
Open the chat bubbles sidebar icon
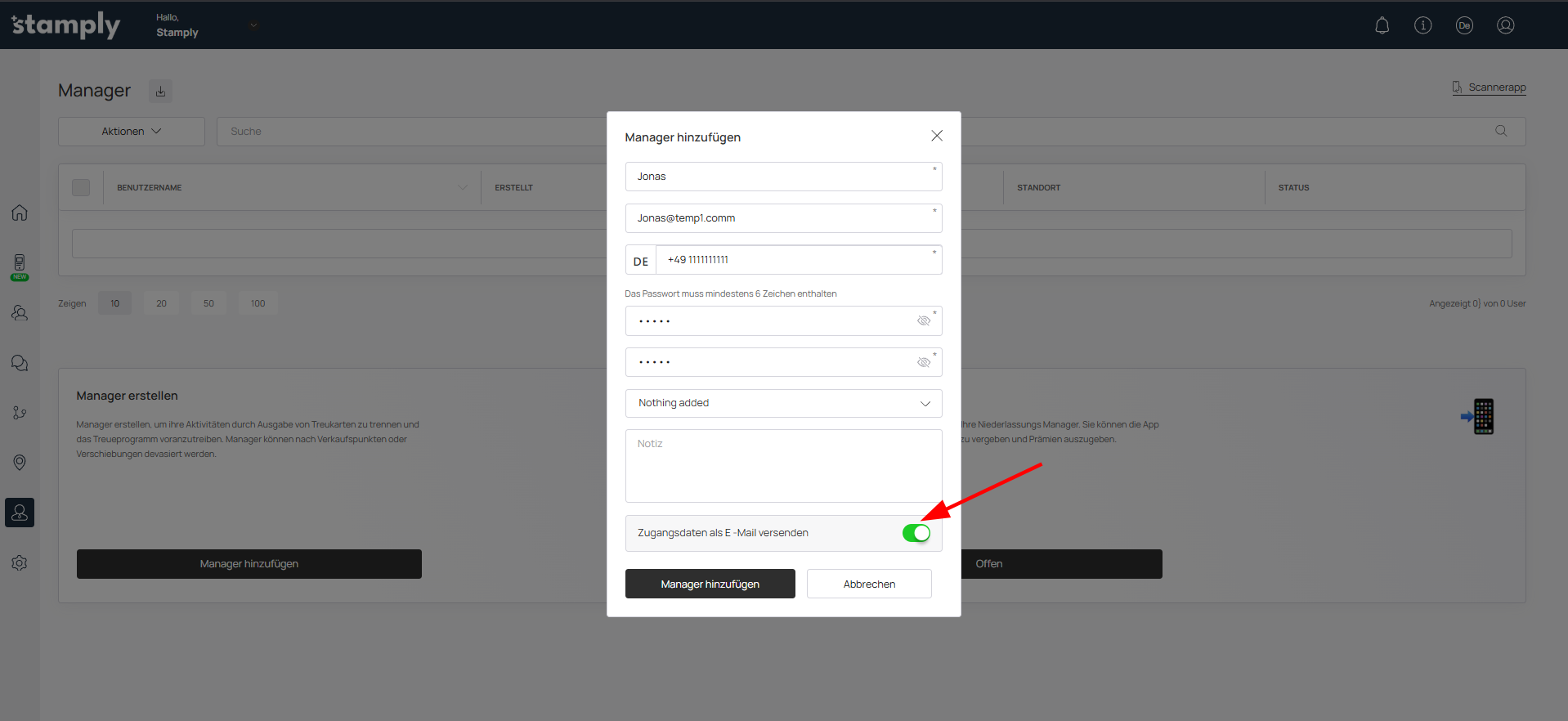point(20,363)
